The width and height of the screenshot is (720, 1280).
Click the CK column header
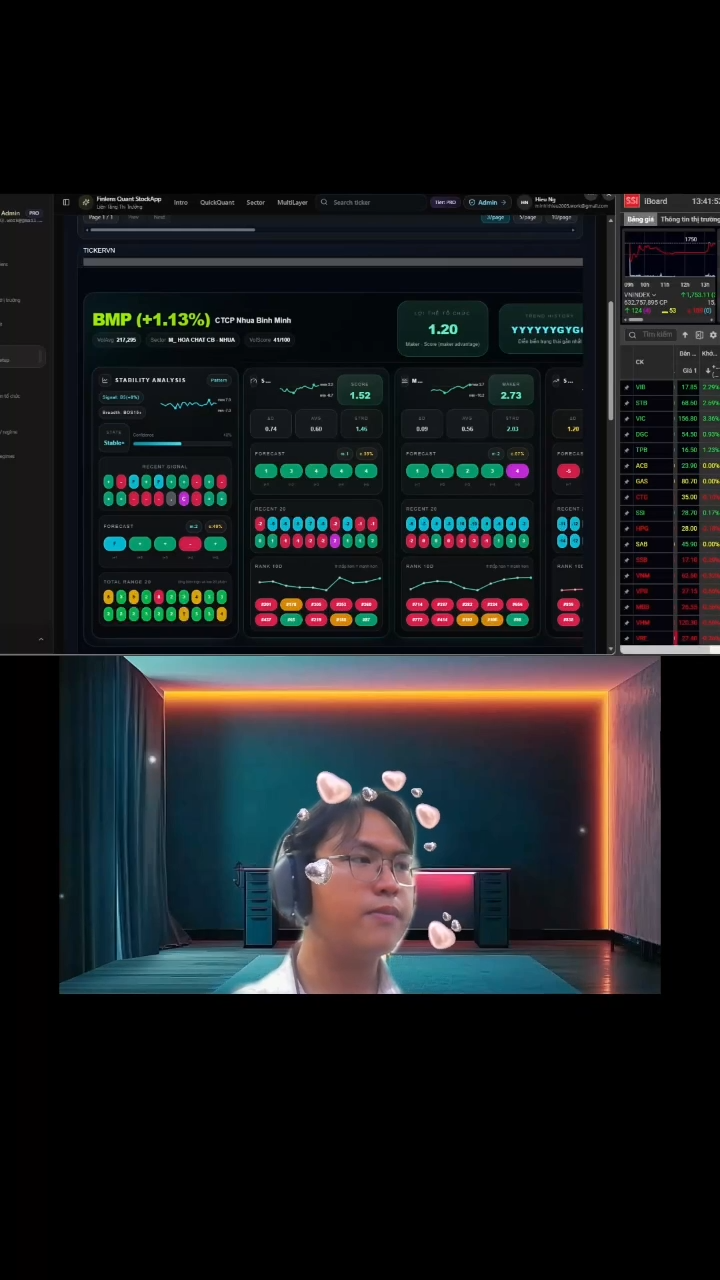tap(640, 362)
